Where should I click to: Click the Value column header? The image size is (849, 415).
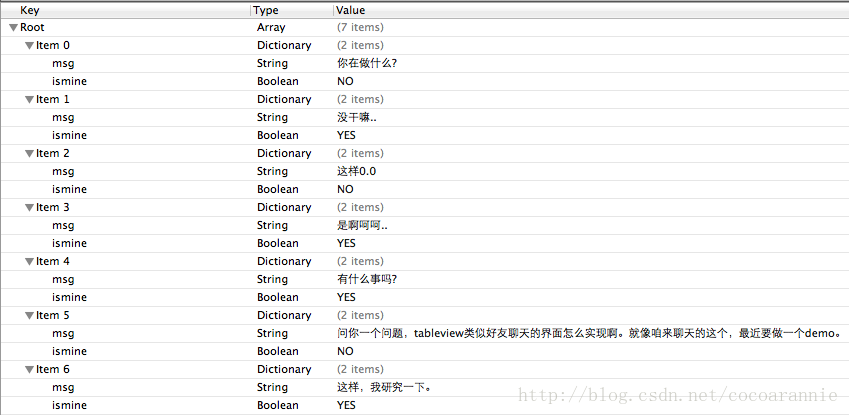pos(350,10)
